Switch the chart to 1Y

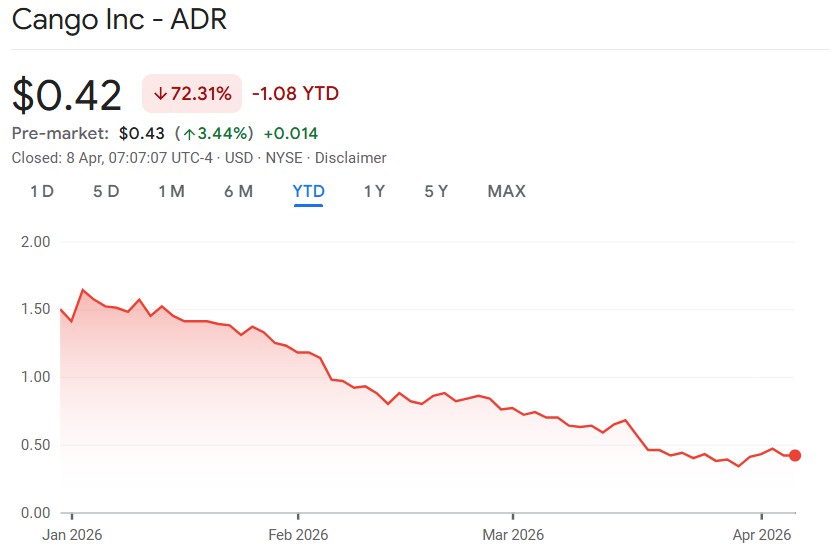374,191
